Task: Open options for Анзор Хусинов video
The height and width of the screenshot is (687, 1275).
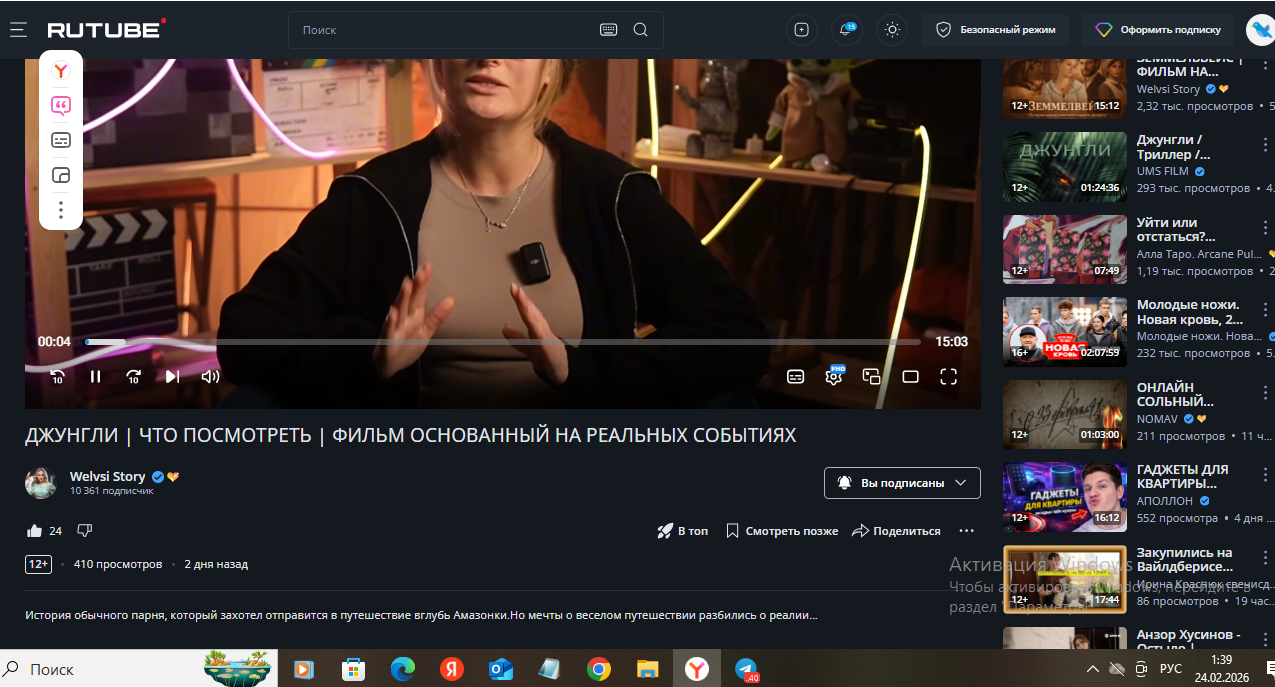Action: (1265, 641)
